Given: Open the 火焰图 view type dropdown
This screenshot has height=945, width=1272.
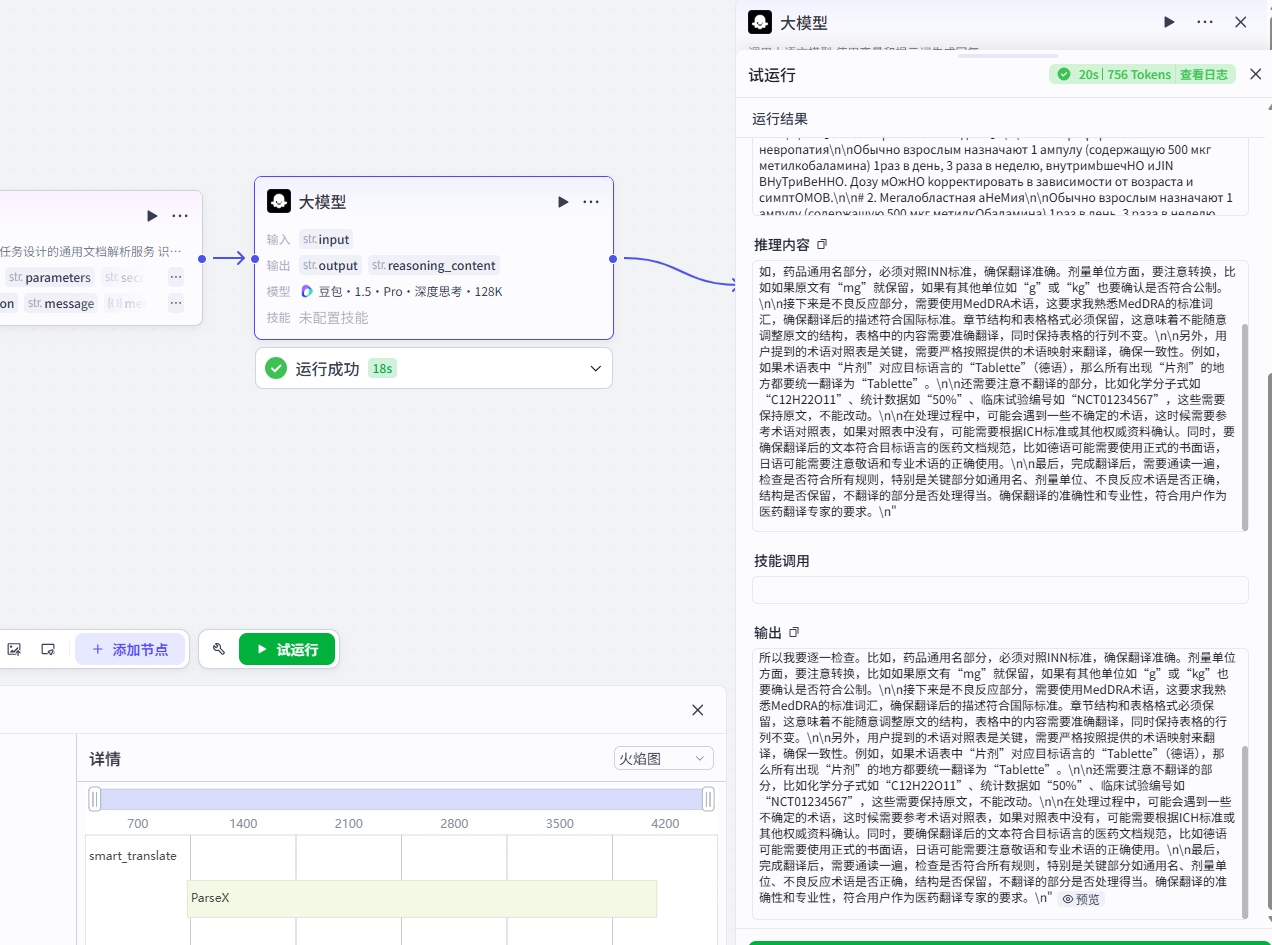Looking at the screenshot, I should point(664,758).
